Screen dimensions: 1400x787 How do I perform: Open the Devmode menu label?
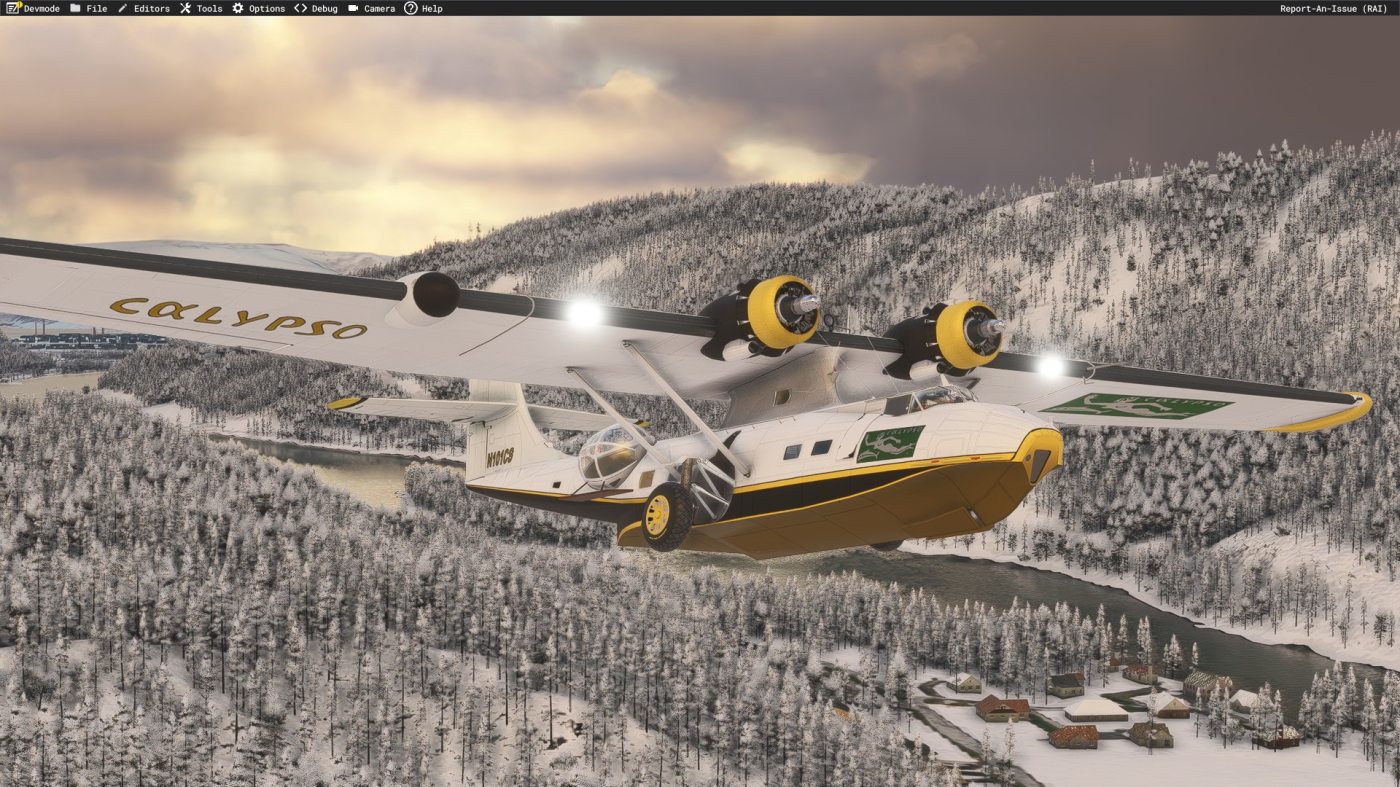(42, 8)
